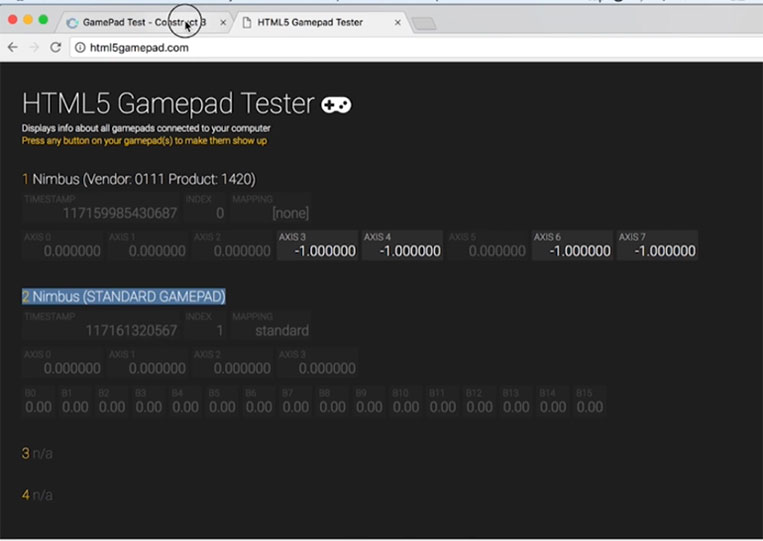
Task: Click button B12 value cell
Action: 479,402
